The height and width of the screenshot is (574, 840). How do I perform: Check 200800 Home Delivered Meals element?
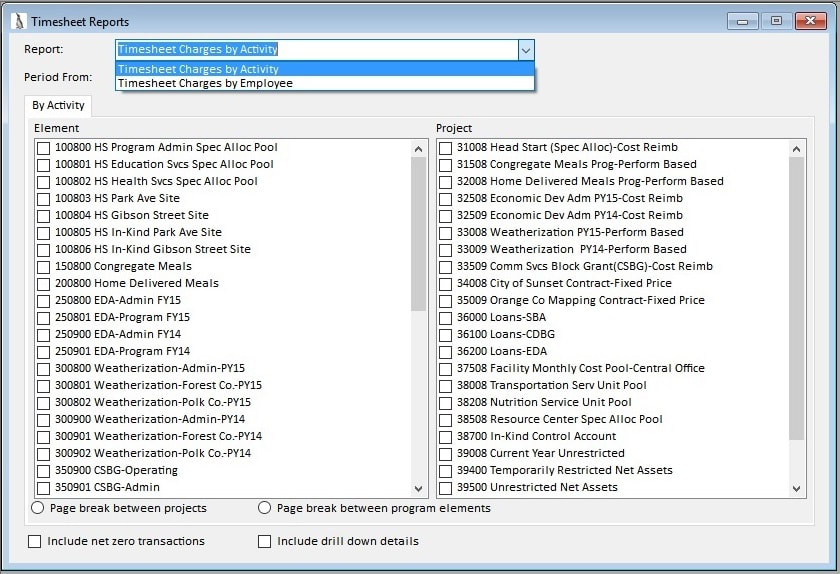(x=43, y=284)
